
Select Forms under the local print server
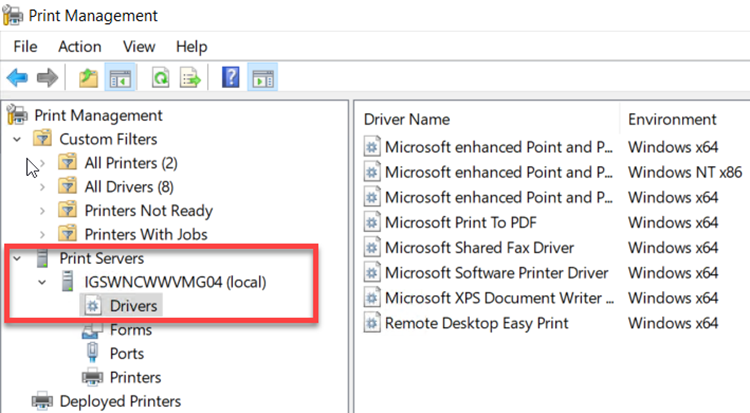click(130, 330)
